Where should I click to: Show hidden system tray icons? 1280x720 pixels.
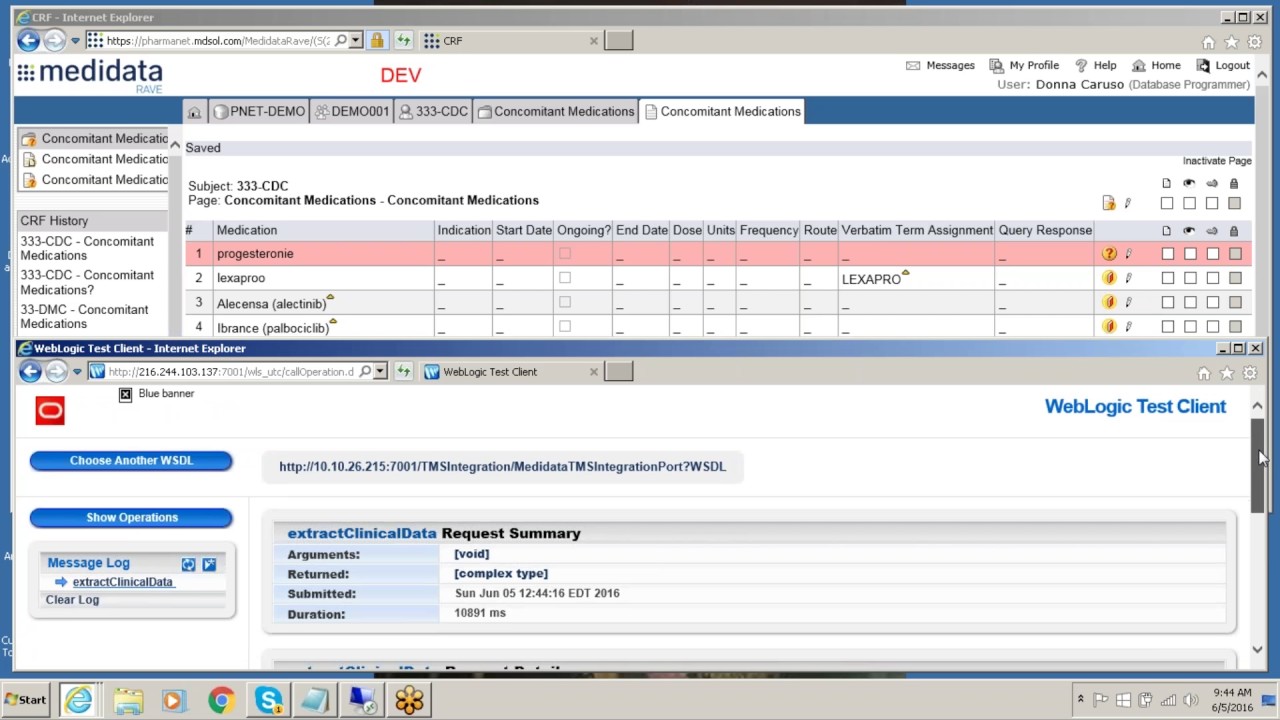click(1080, 699)
